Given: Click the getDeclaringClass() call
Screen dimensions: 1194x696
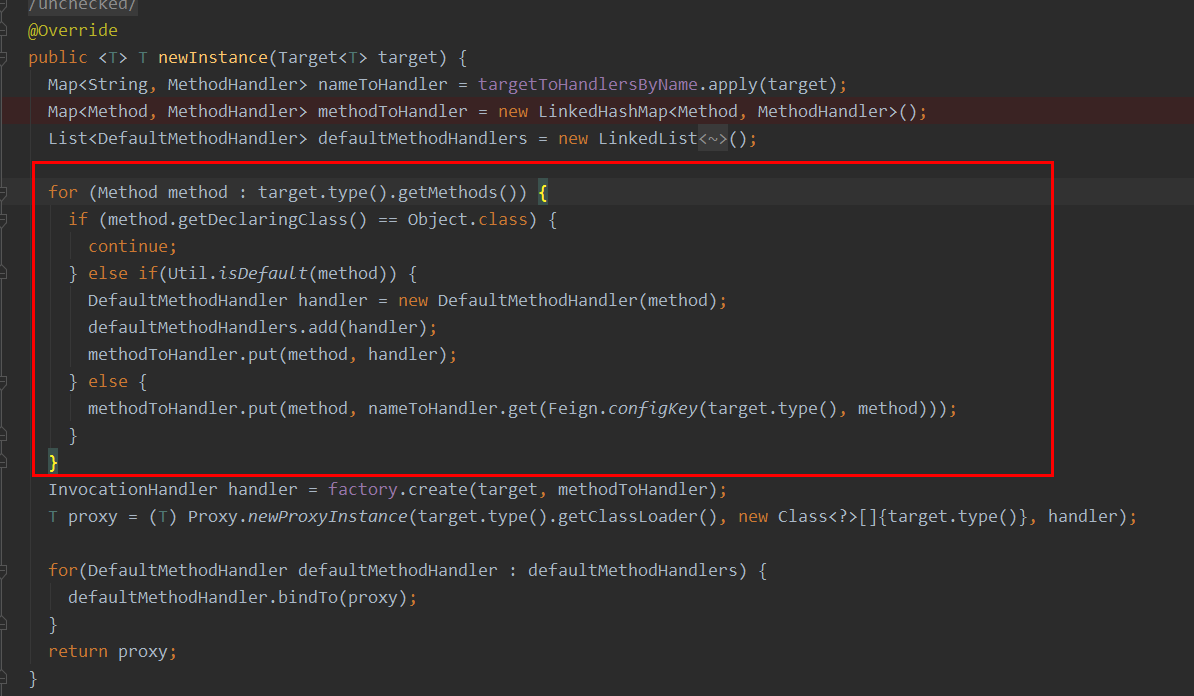Looking at the screenshot, I should pyautogui.click(x=273, y=220).
